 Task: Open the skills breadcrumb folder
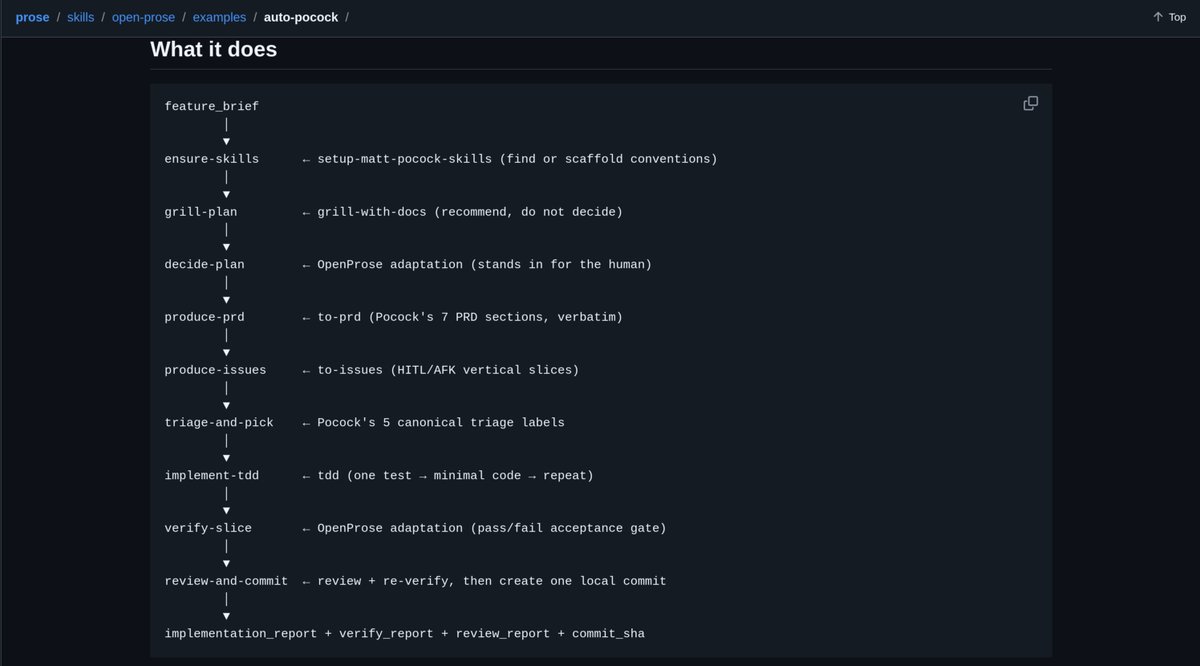tap(81, 17)
